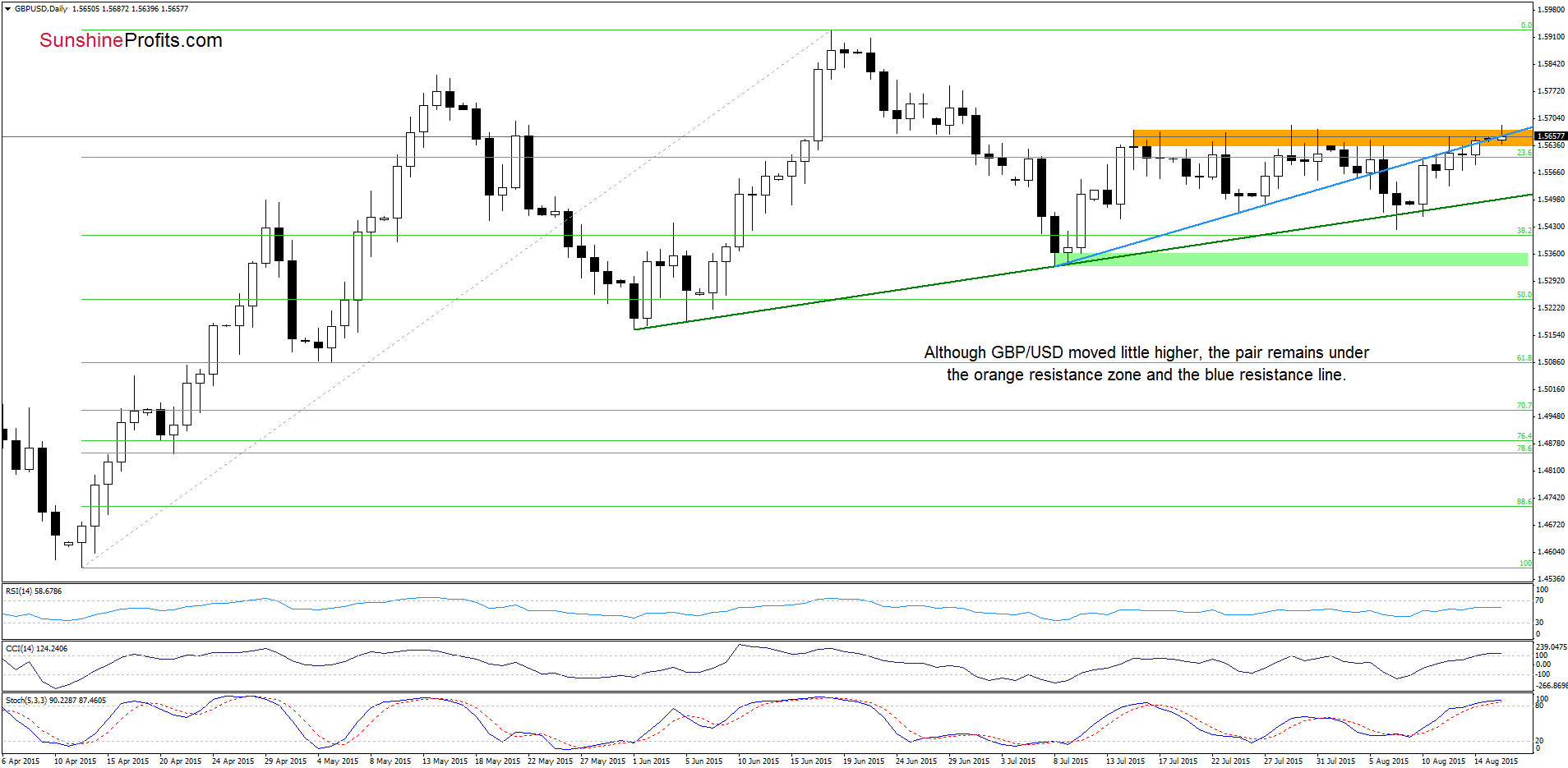Select the 6 Apr 2015 date label
The width and height of the screenshot is (1568, 768).
[21, 761]
